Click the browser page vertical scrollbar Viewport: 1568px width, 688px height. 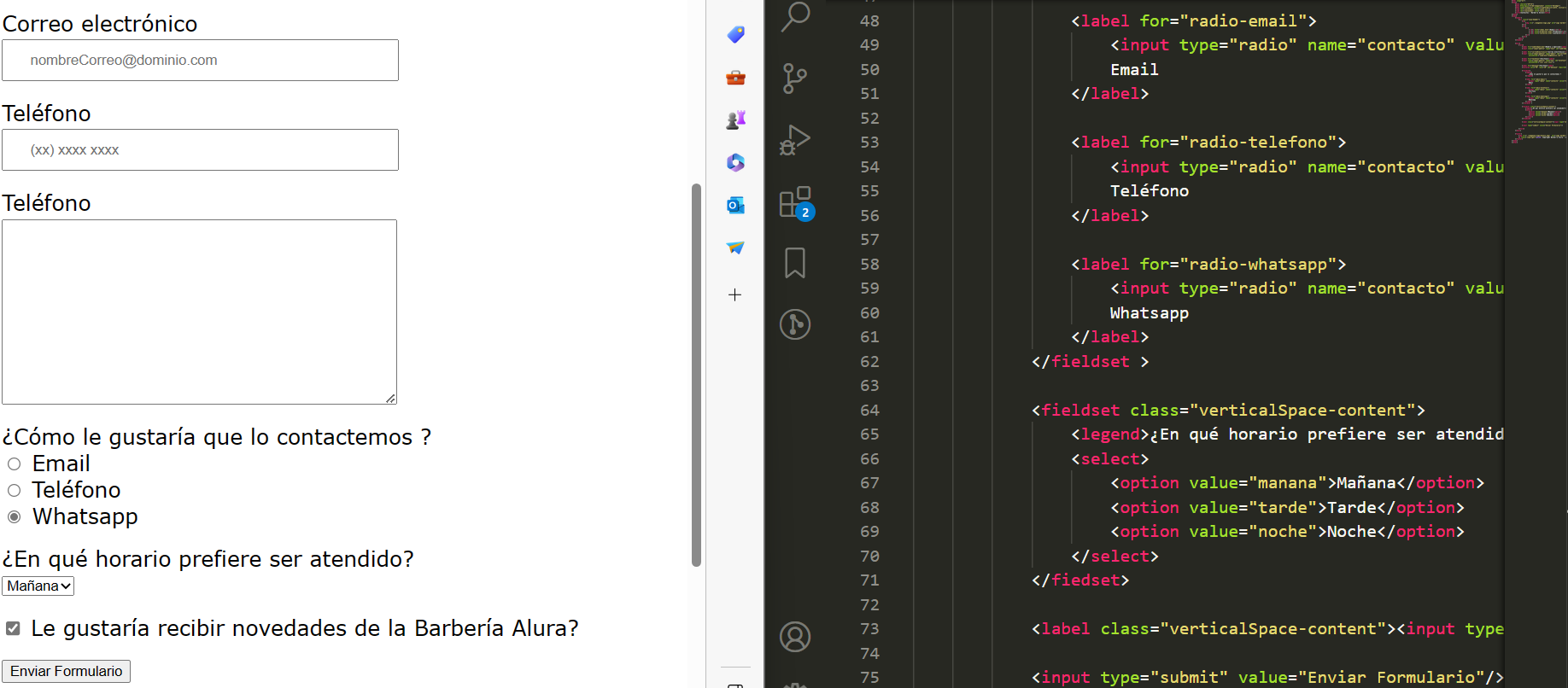tap(696, 374)
